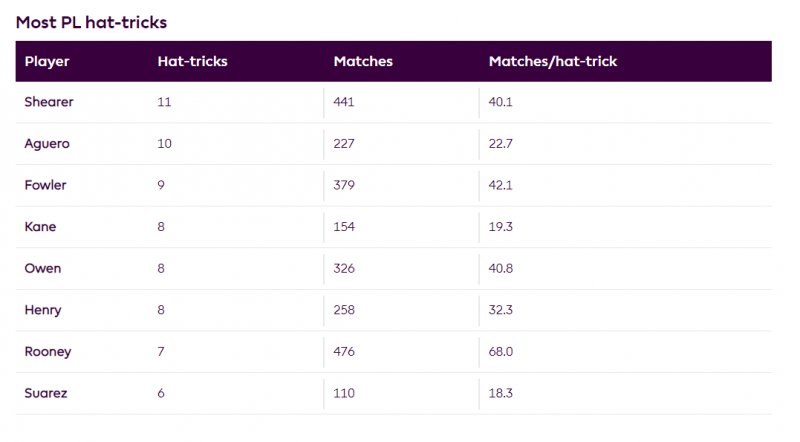Click the Player column header

[47, 62]
